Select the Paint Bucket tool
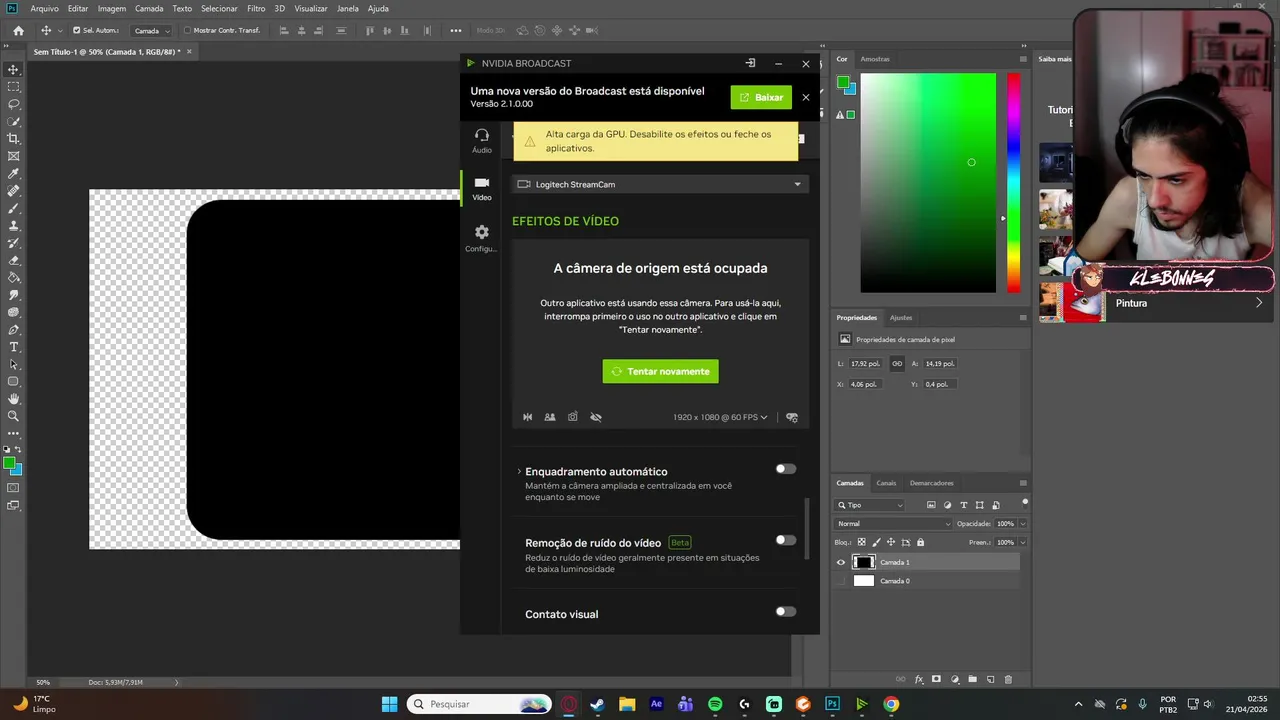The width and height of the screenshot is (1280, 720). [14, 278]
